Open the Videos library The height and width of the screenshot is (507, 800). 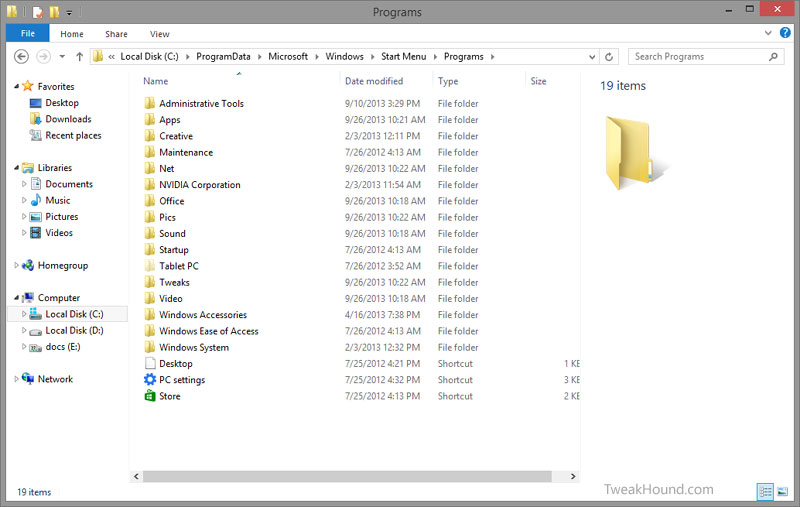[x=59, y=233]
